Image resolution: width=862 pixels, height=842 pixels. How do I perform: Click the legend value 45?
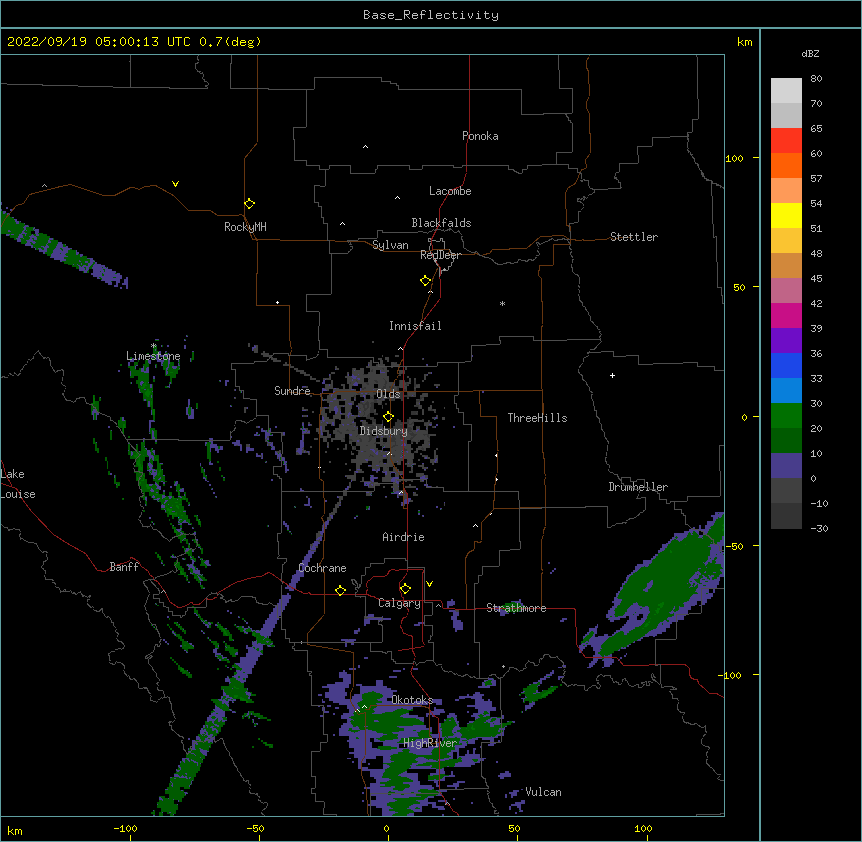[x=816, y=279]
